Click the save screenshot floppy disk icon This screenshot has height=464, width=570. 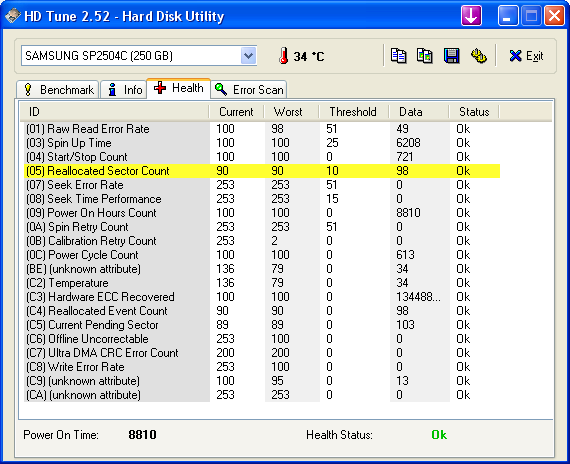(x=451, y=56)
